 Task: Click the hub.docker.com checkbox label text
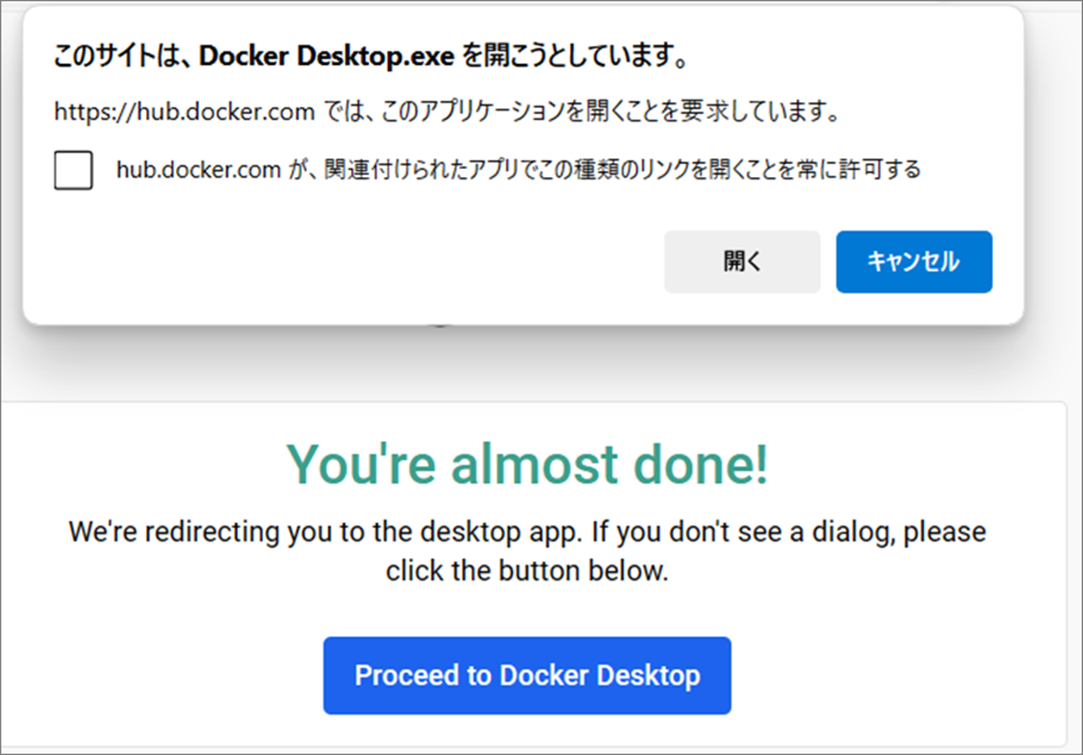coord(518,170)
